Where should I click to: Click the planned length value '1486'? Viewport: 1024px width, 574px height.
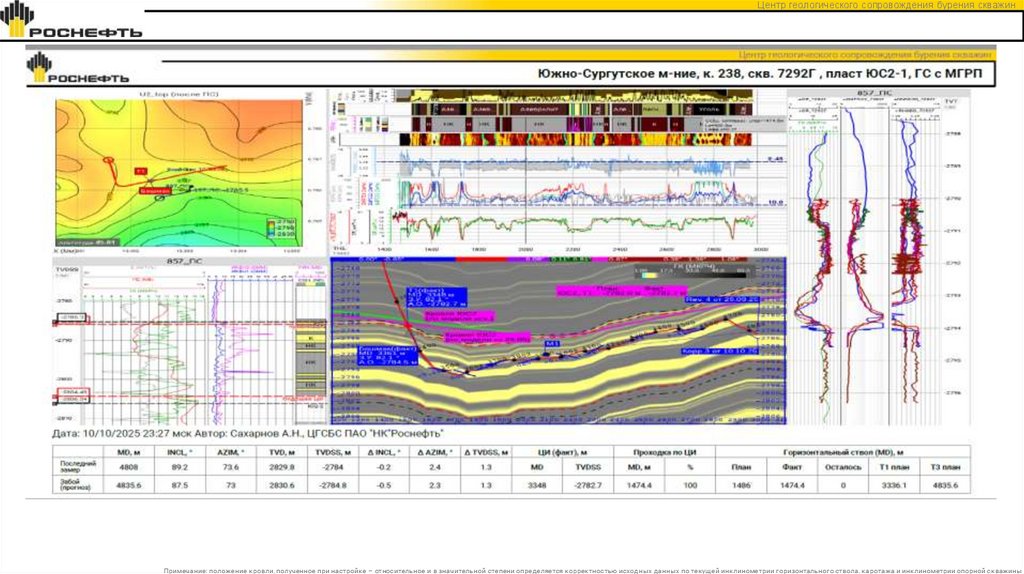741,486
